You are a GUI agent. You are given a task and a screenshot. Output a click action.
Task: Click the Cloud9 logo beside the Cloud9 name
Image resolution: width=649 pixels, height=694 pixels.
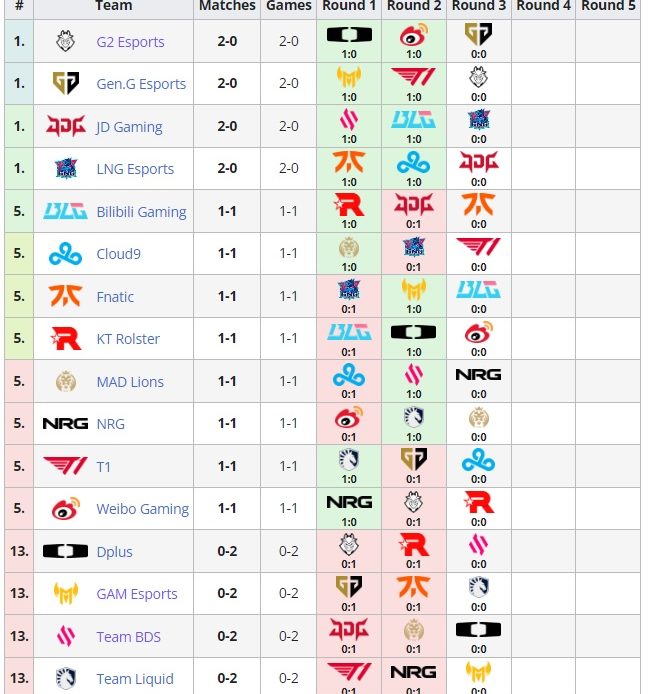point(66,254)
